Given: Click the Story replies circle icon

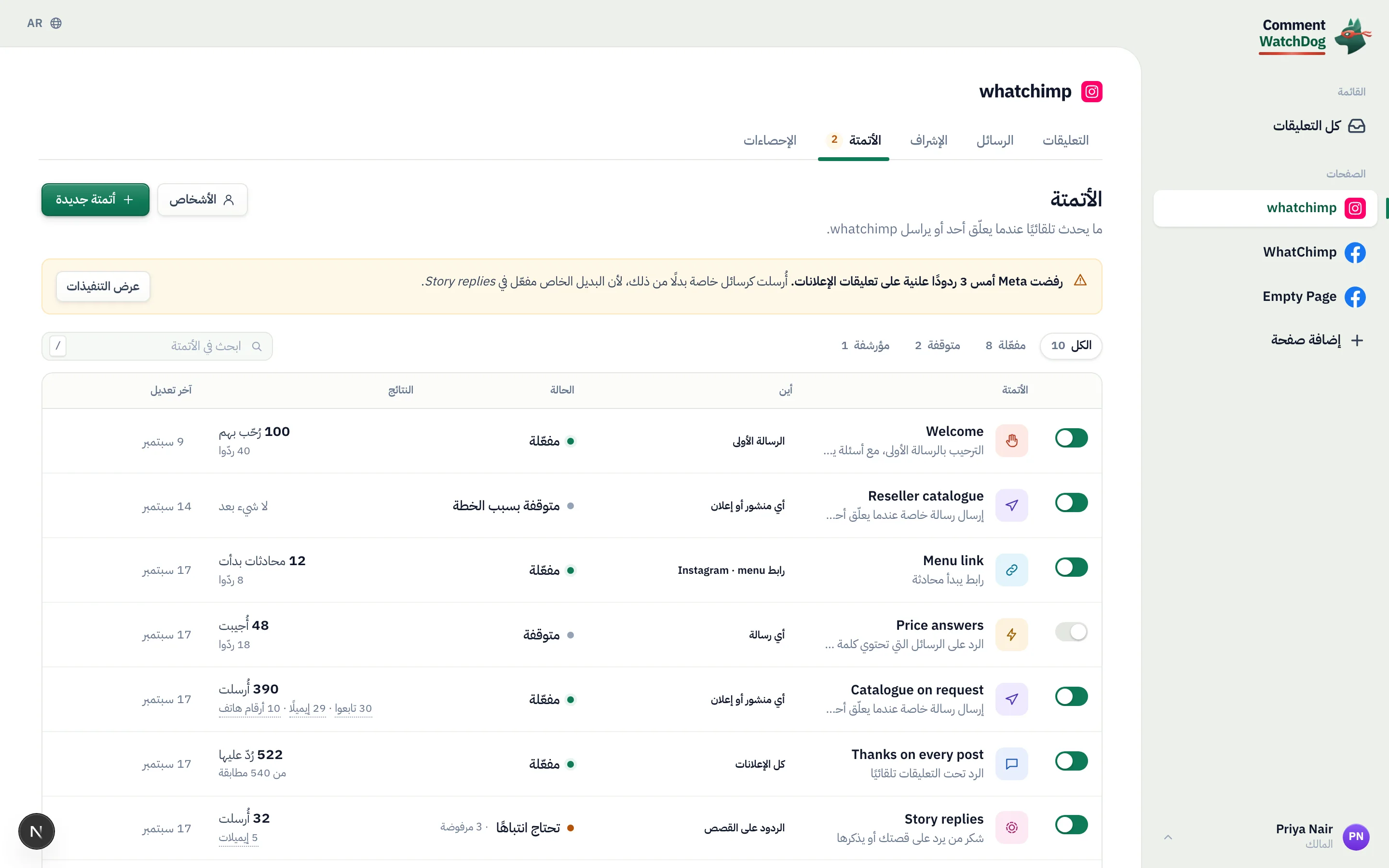Looking at the screenshot, I should click(x=1011, y=828).
